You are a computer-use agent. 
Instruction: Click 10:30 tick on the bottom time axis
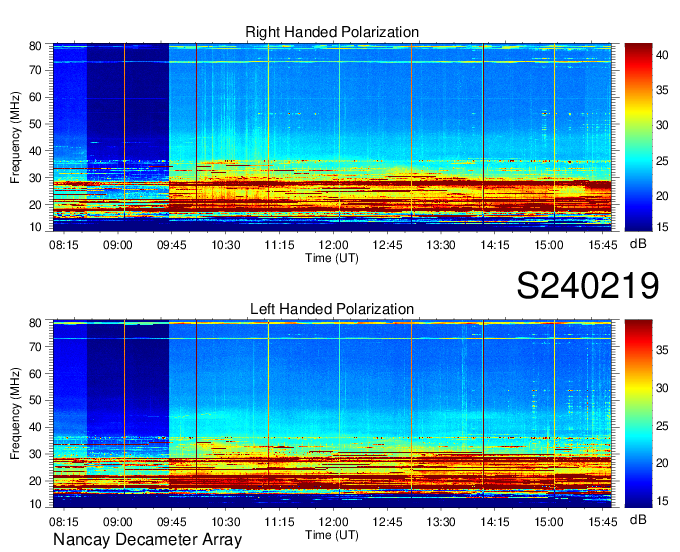(226, 521)
